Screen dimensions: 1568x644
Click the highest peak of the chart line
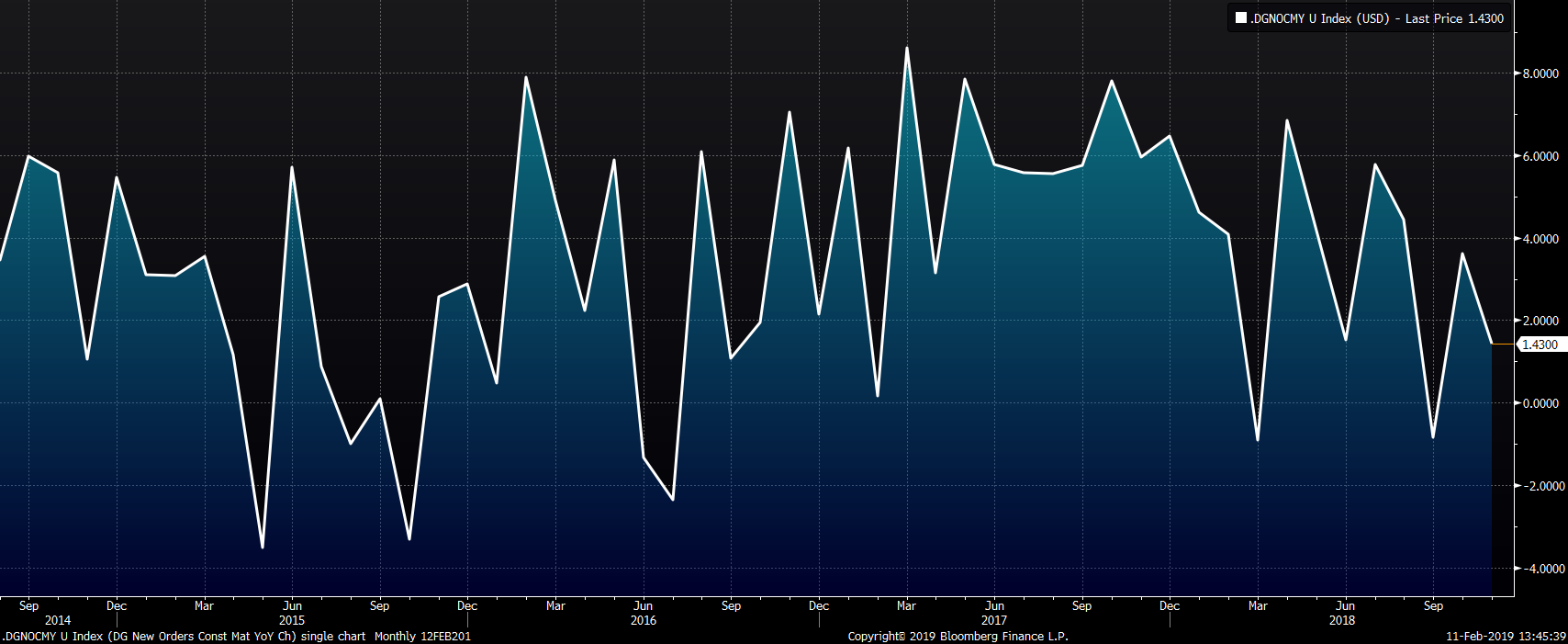point(907,49)
